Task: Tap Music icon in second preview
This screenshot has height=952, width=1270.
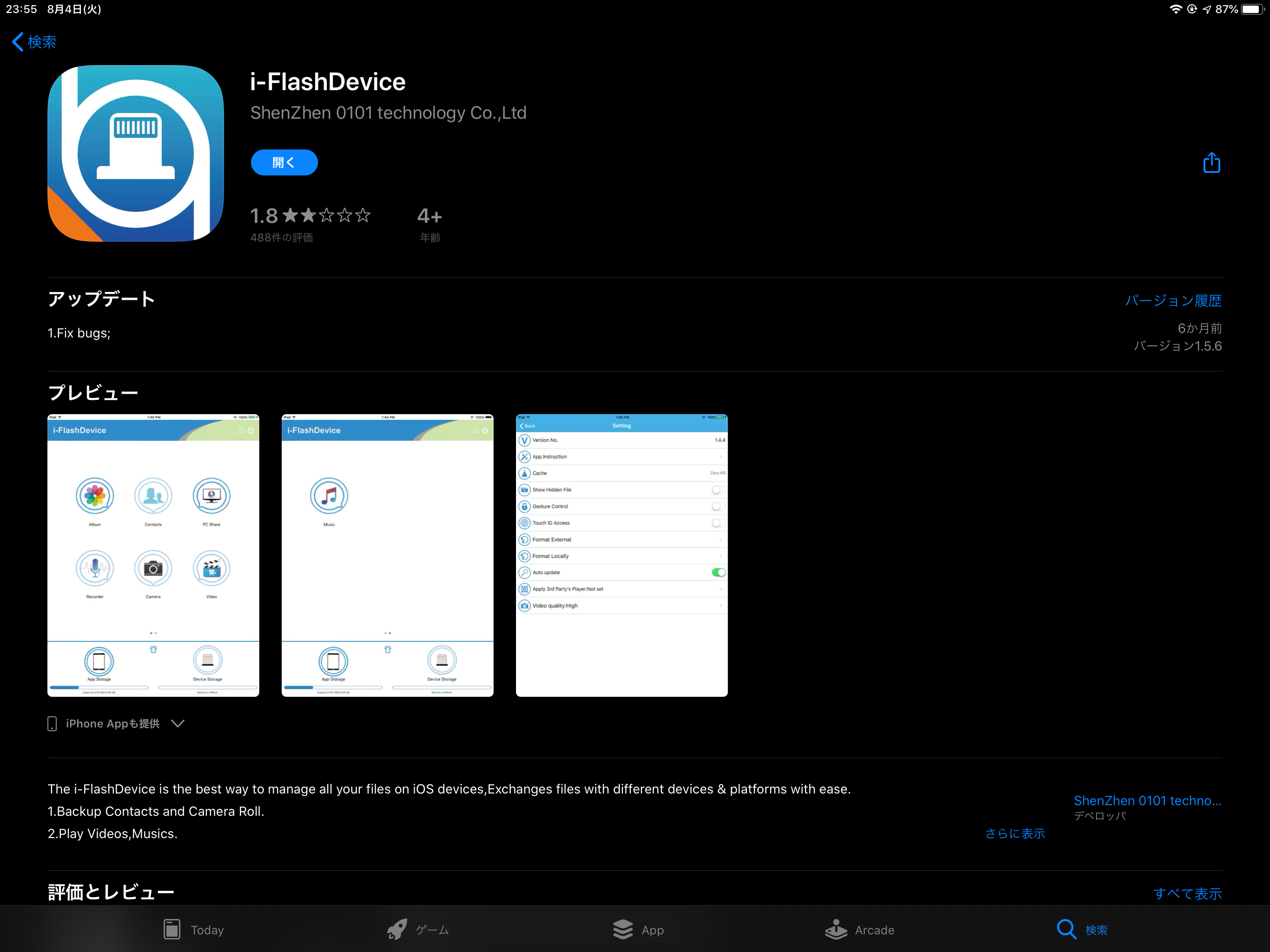Action: (x=329, y=496)
